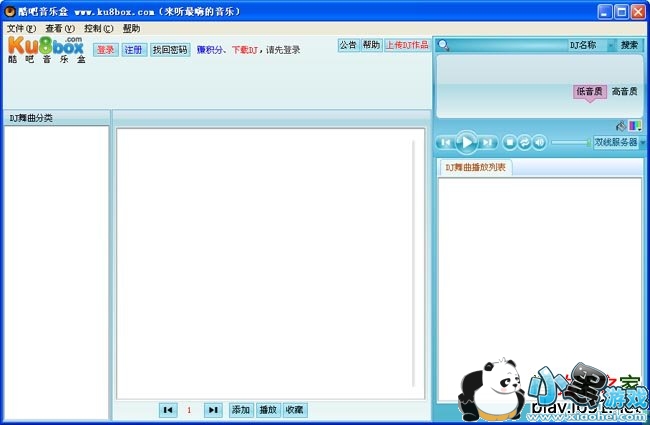Stop playback with the stop icon
This screenshot has width=650, height=425.
(510, 143)
